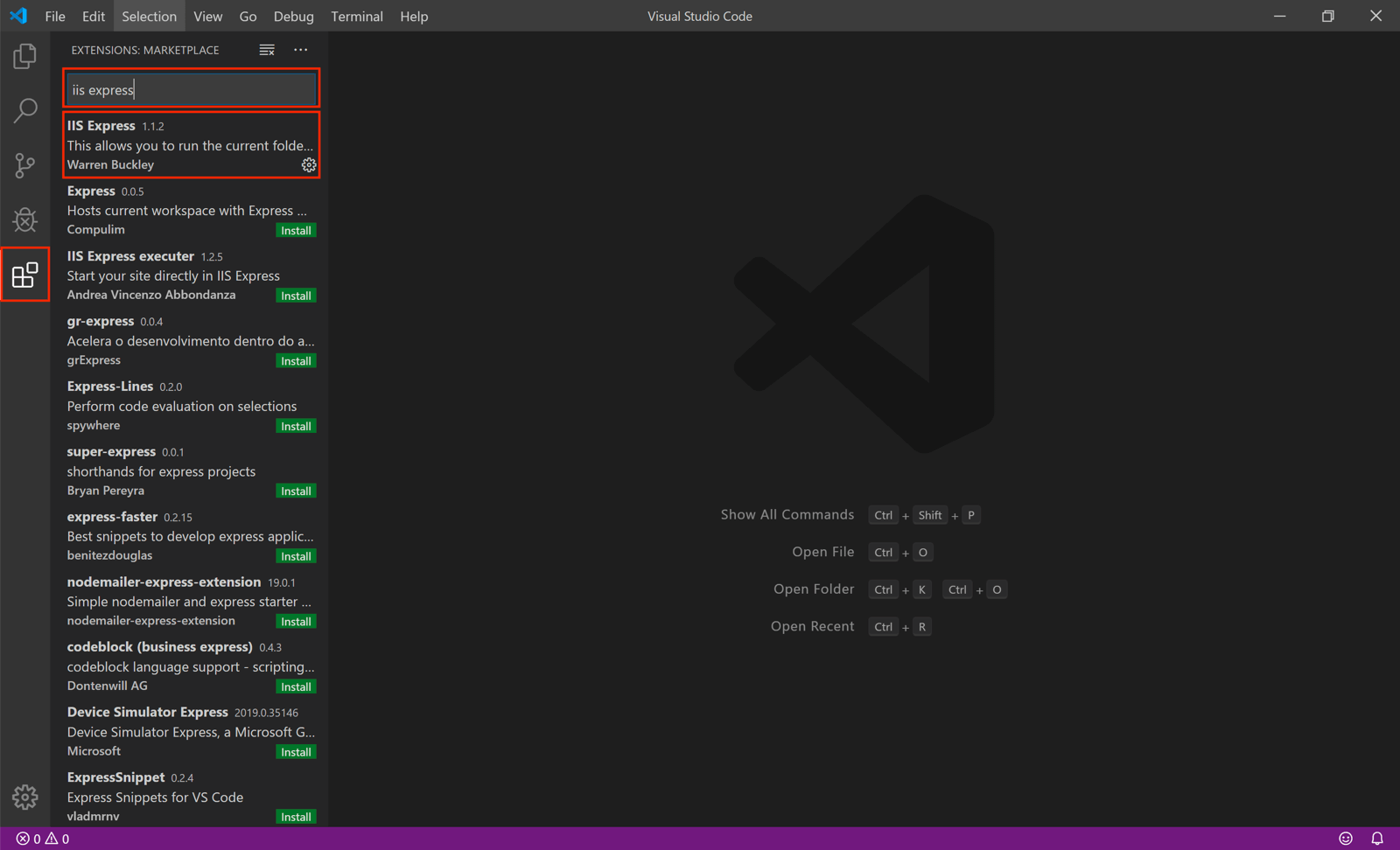This screenshot has width=1400, height=850.
Task: Install the super-express extension
Action: coord(296,491)
